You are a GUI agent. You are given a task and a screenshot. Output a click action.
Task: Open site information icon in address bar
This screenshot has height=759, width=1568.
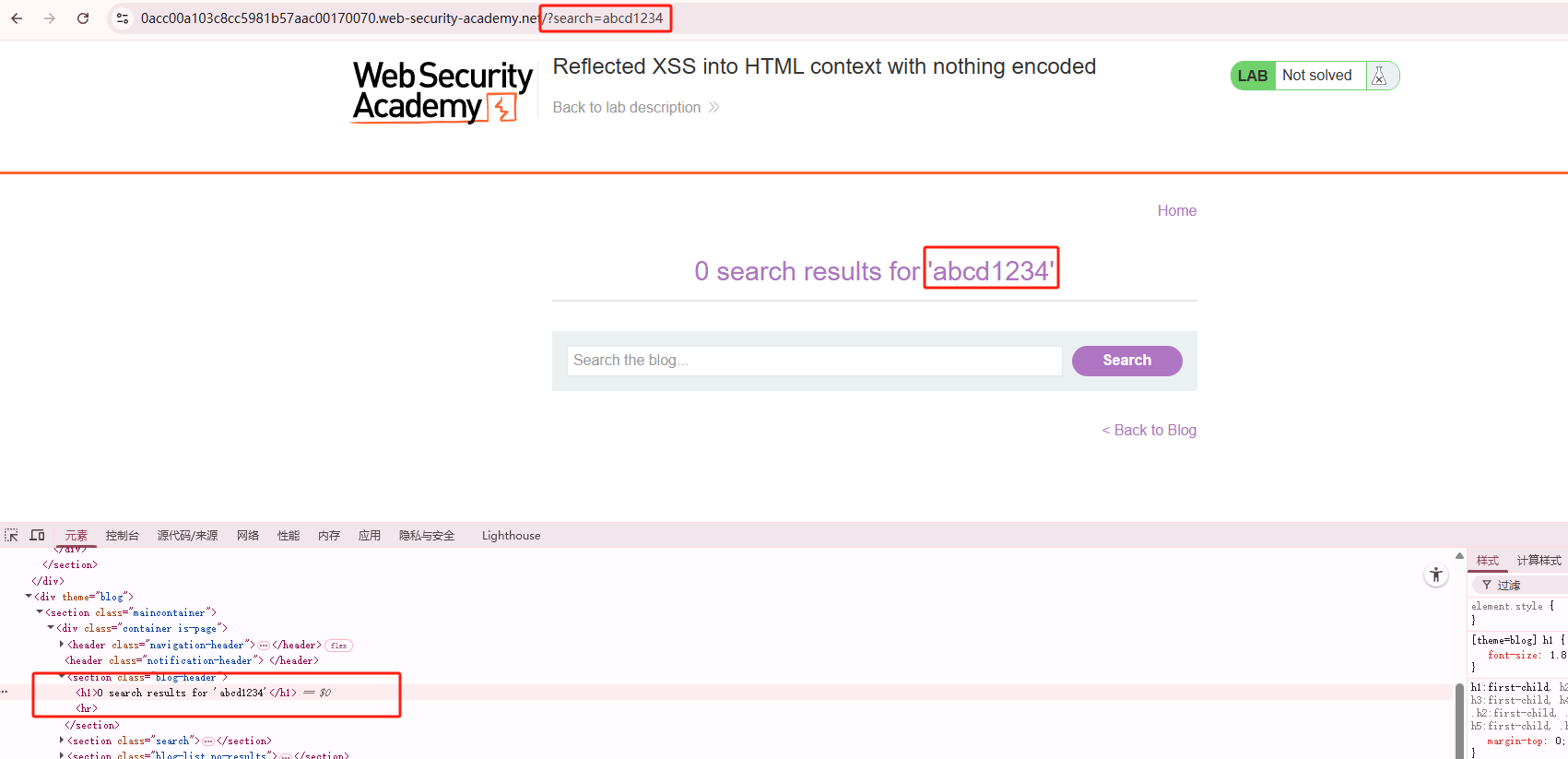click(123, 18)
